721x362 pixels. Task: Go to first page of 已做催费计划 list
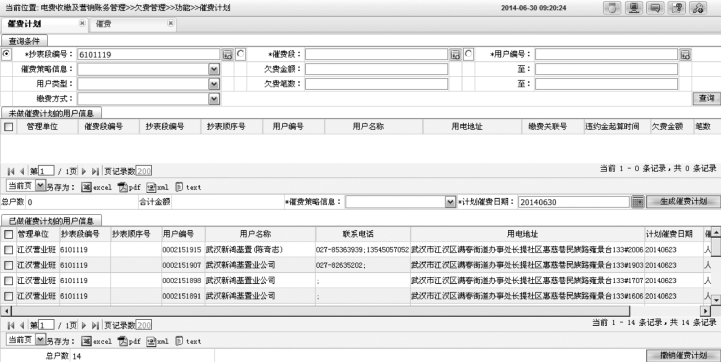tap(11, 325)
